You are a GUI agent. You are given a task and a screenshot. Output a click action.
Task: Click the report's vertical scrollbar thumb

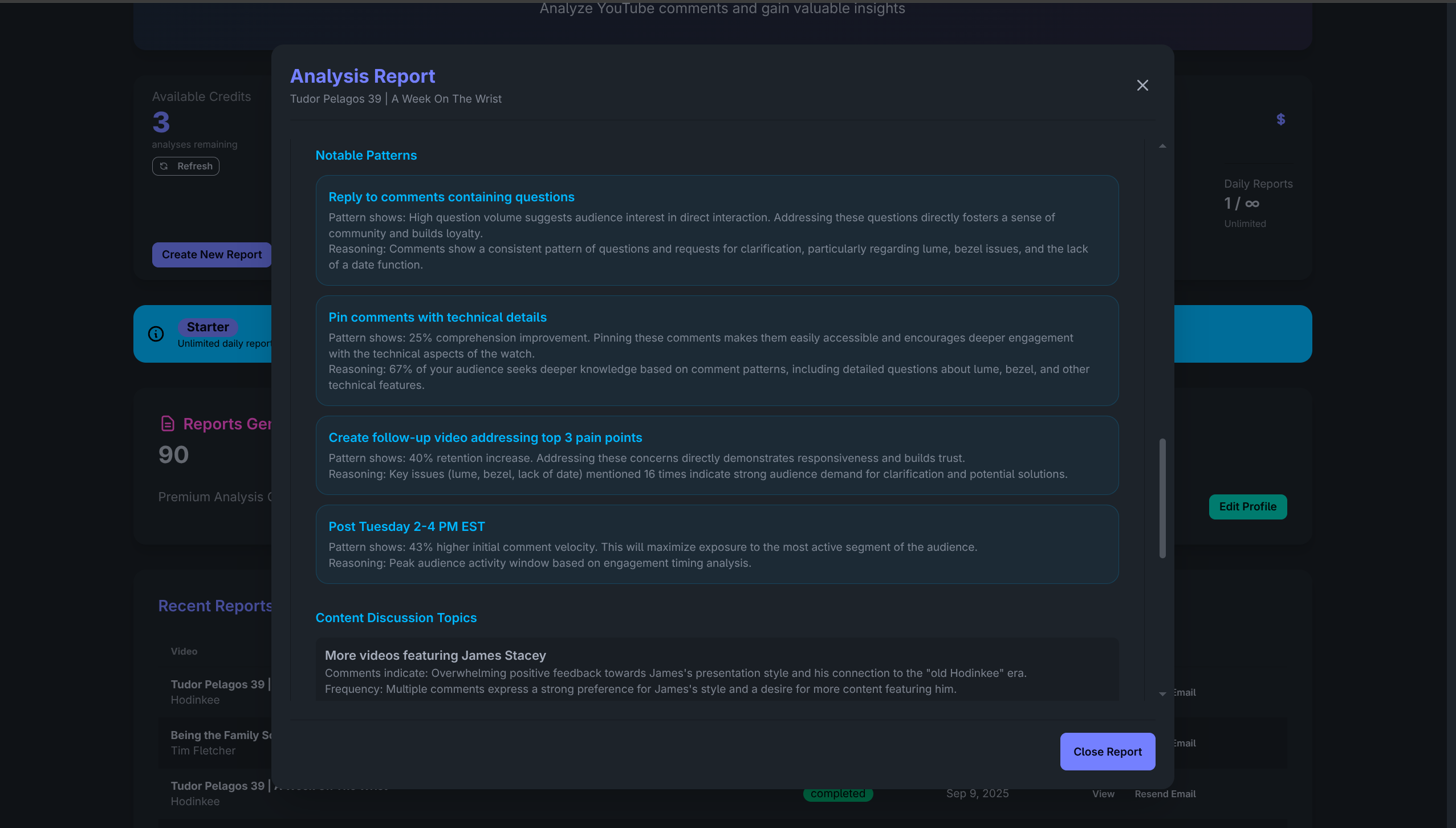click(1162, 498)
